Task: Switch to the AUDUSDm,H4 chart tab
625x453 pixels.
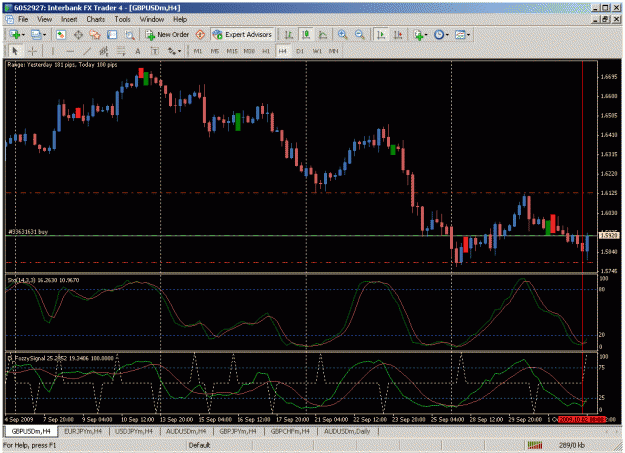Action: (186, 431)
